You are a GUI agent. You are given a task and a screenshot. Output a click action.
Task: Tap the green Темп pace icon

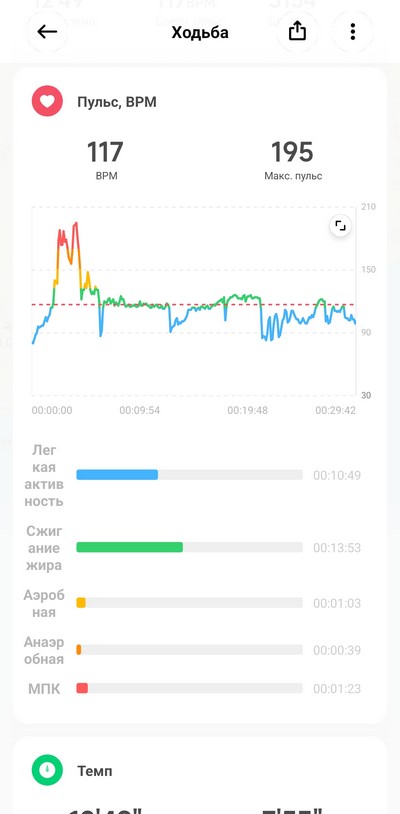click(47, 770)
